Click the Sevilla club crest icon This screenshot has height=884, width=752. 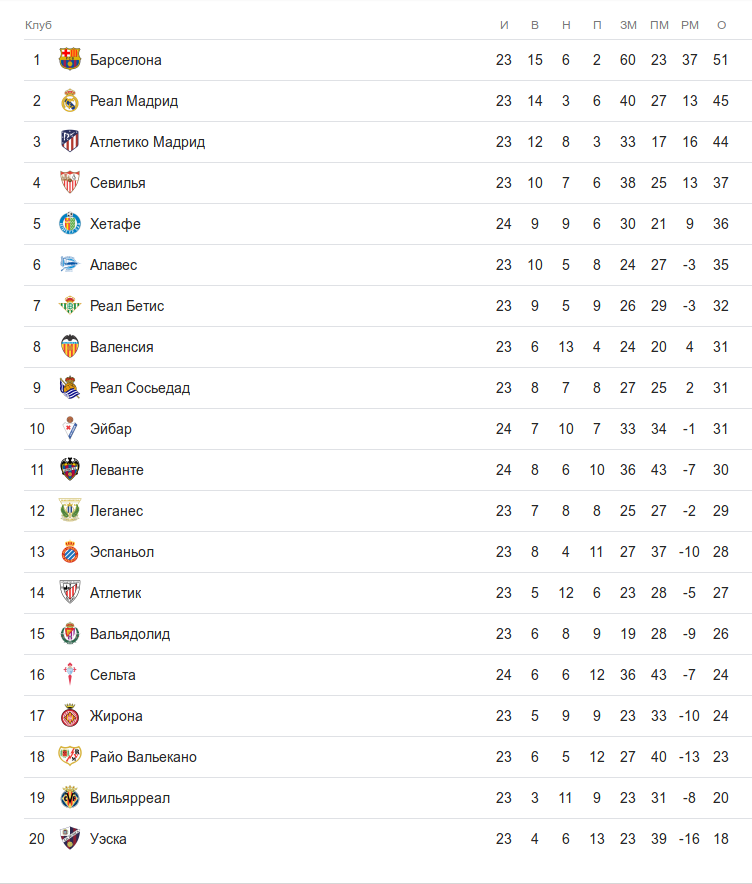tap(69, 183)
